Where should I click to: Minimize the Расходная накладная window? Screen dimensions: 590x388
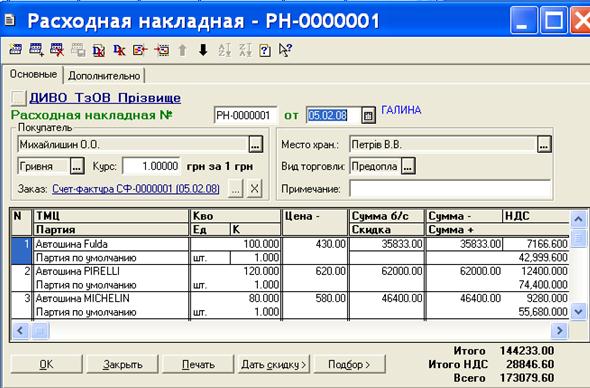tap(523, 20)
